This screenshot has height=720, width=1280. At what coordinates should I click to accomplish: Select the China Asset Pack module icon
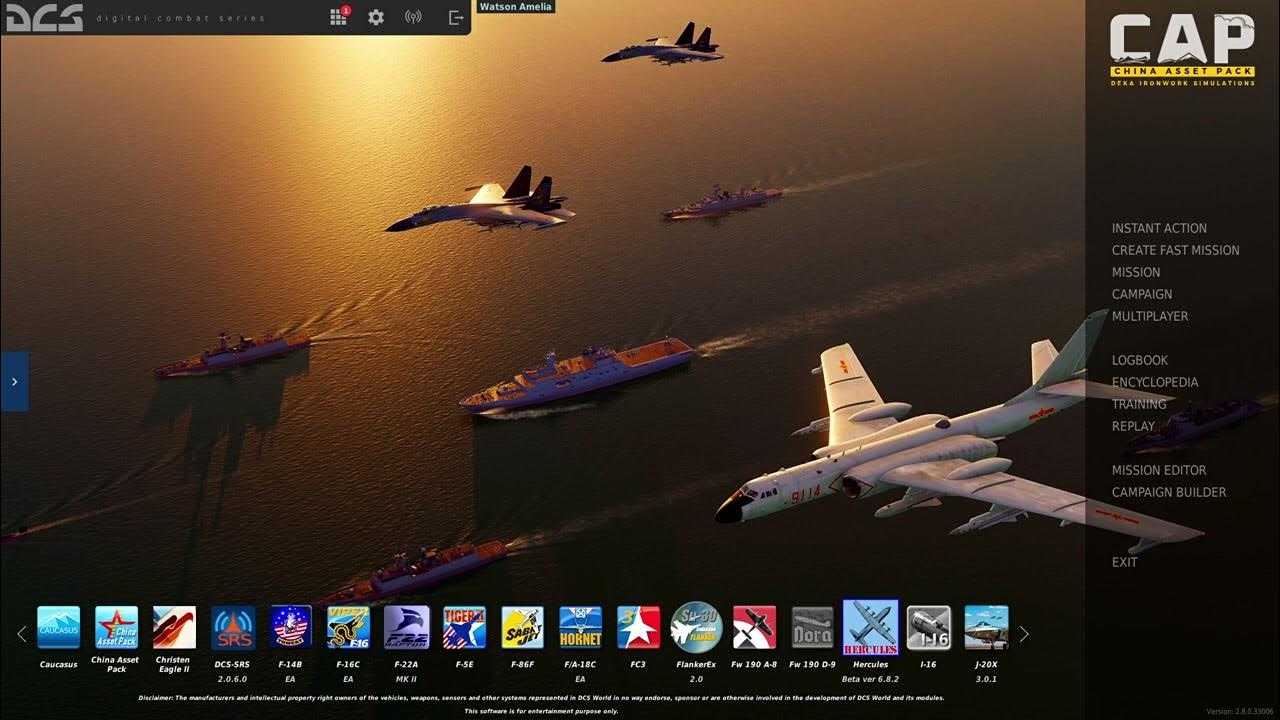pos(116,627)
